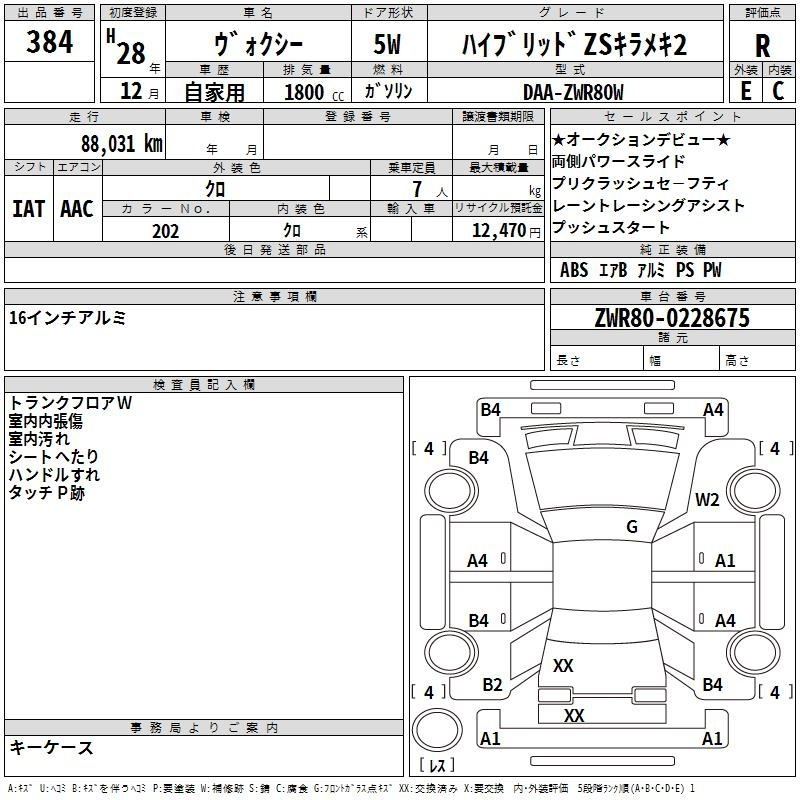This screenshot has height=800, width=800.
Task: Click プッシュスタート line
Action: click(611, 227)
